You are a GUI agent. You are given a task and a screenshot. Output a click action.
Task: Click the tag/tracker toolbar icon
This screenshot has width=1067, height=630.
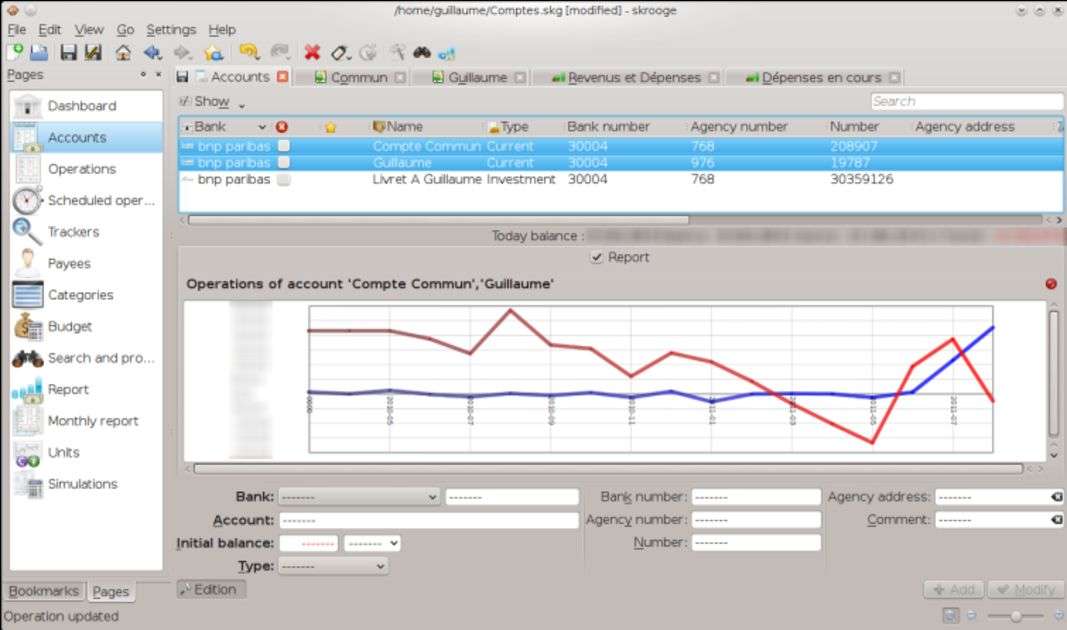coord(340,52)
